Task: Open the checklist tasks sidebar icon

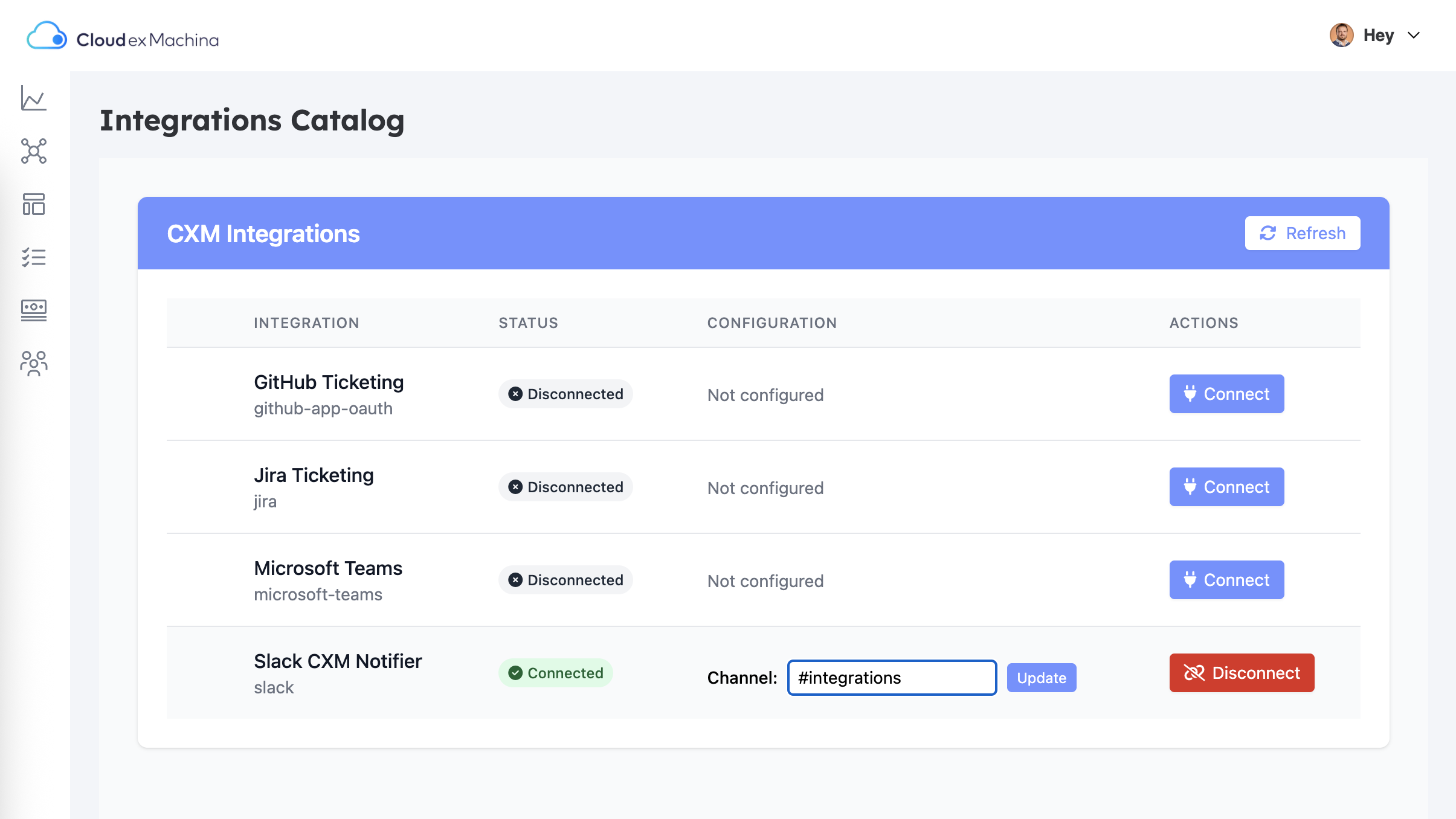Action: pyautogui.click(x=34, y=257)
